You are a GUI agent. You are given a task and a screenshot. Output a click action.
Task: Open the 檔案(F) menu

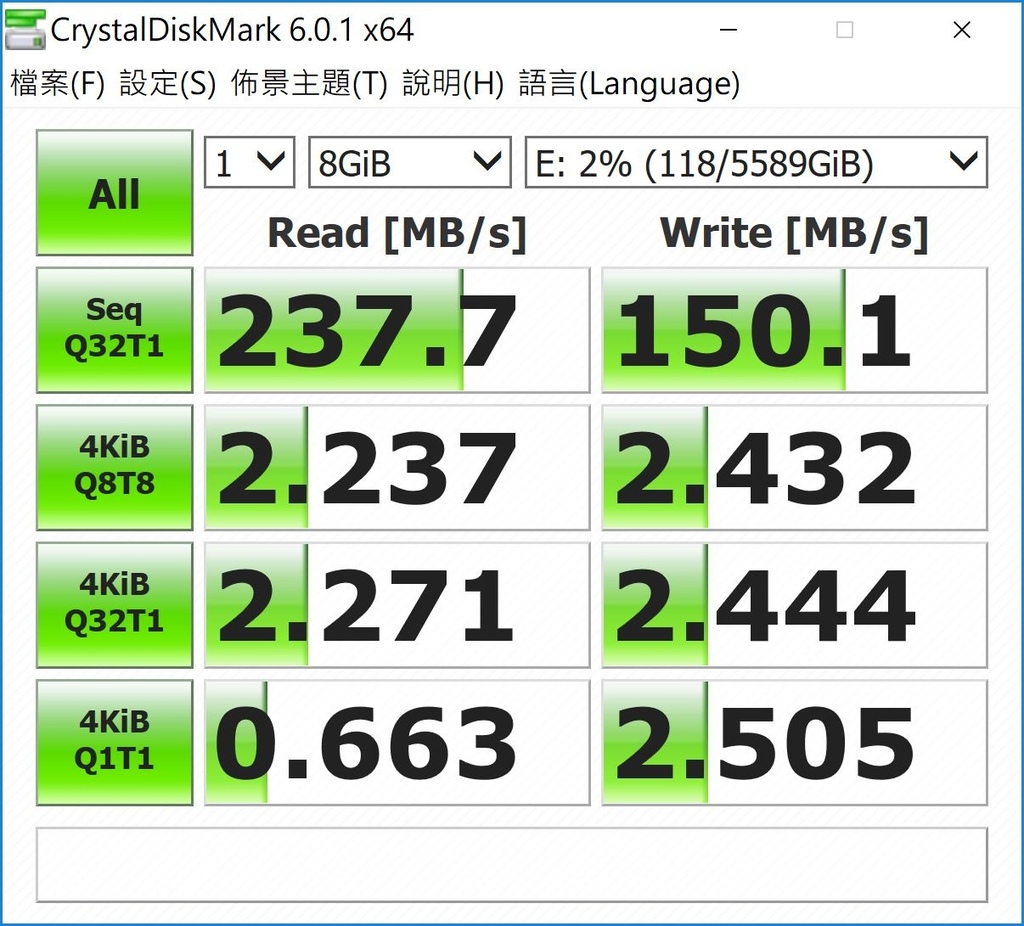[58, 84]
